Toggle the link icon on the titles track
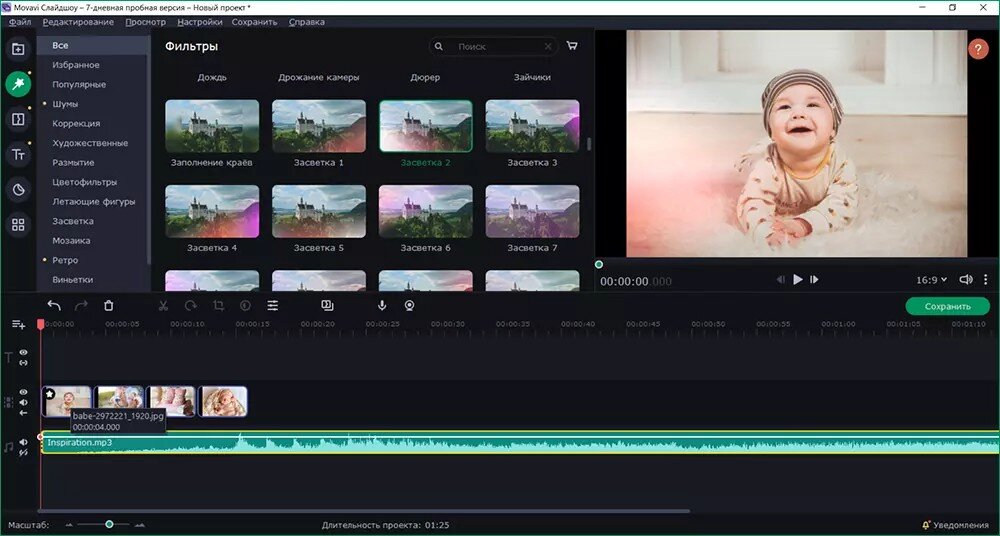This screenshot has height=536, width=1000. coord(24,362)
